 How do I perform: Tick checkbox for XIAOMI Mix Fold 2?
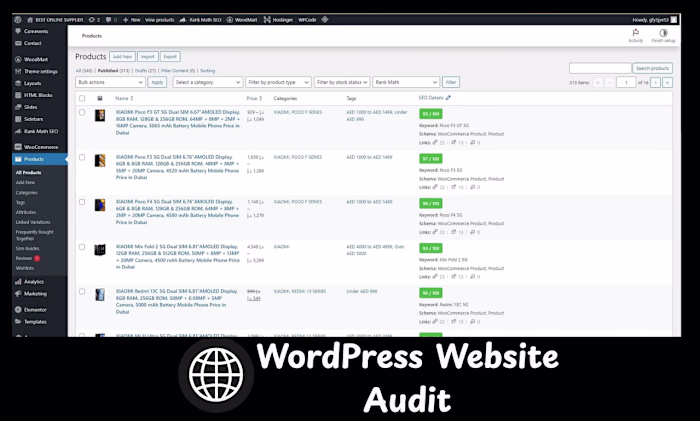tap(82, 247)
